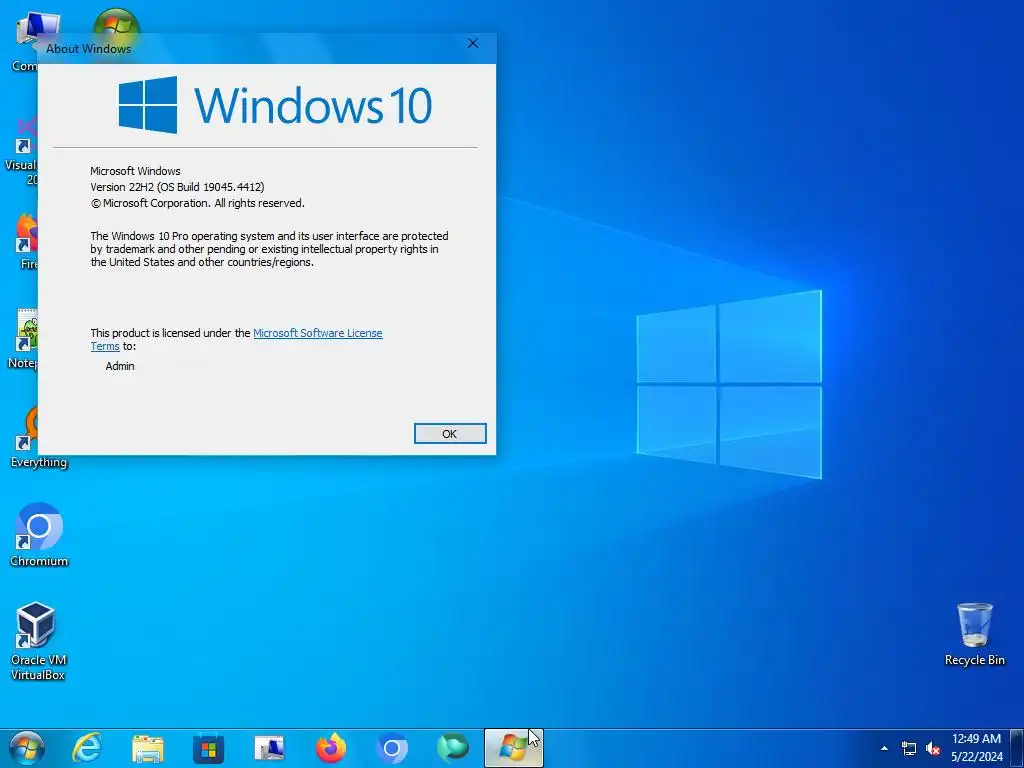The image size is (1024, 768).
Task: Click the licensed user name Admin
Action: [120, 366]
